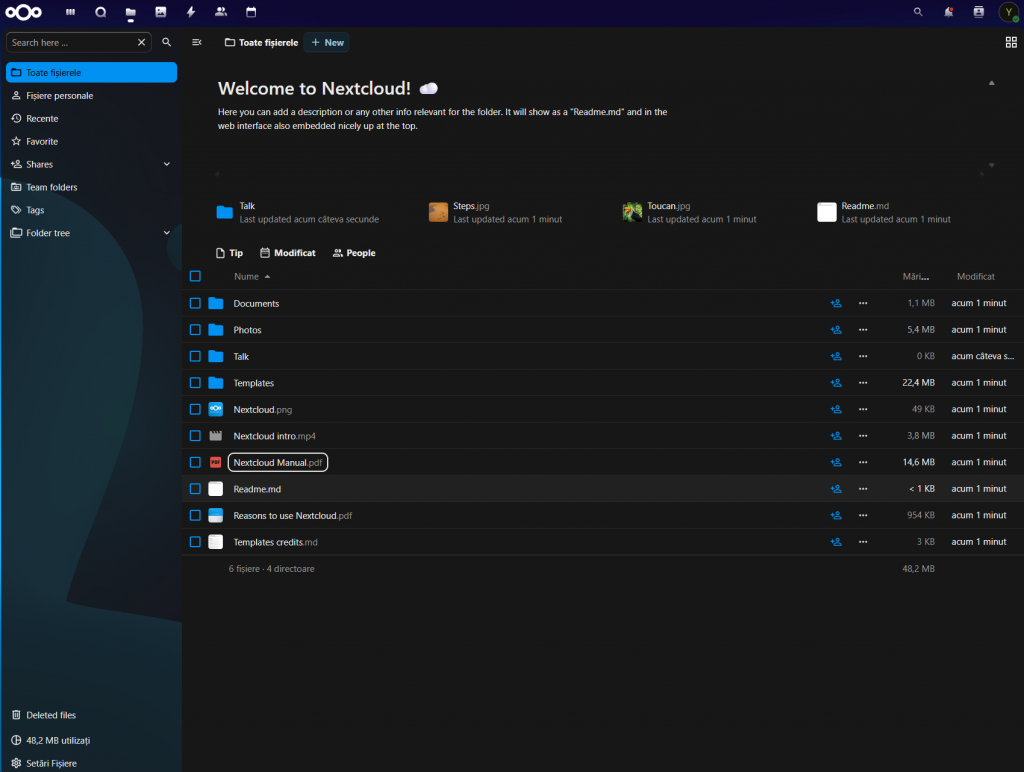Open Favorite in the sidebar
1024x772 pixels.
click(x=42, y=141)
